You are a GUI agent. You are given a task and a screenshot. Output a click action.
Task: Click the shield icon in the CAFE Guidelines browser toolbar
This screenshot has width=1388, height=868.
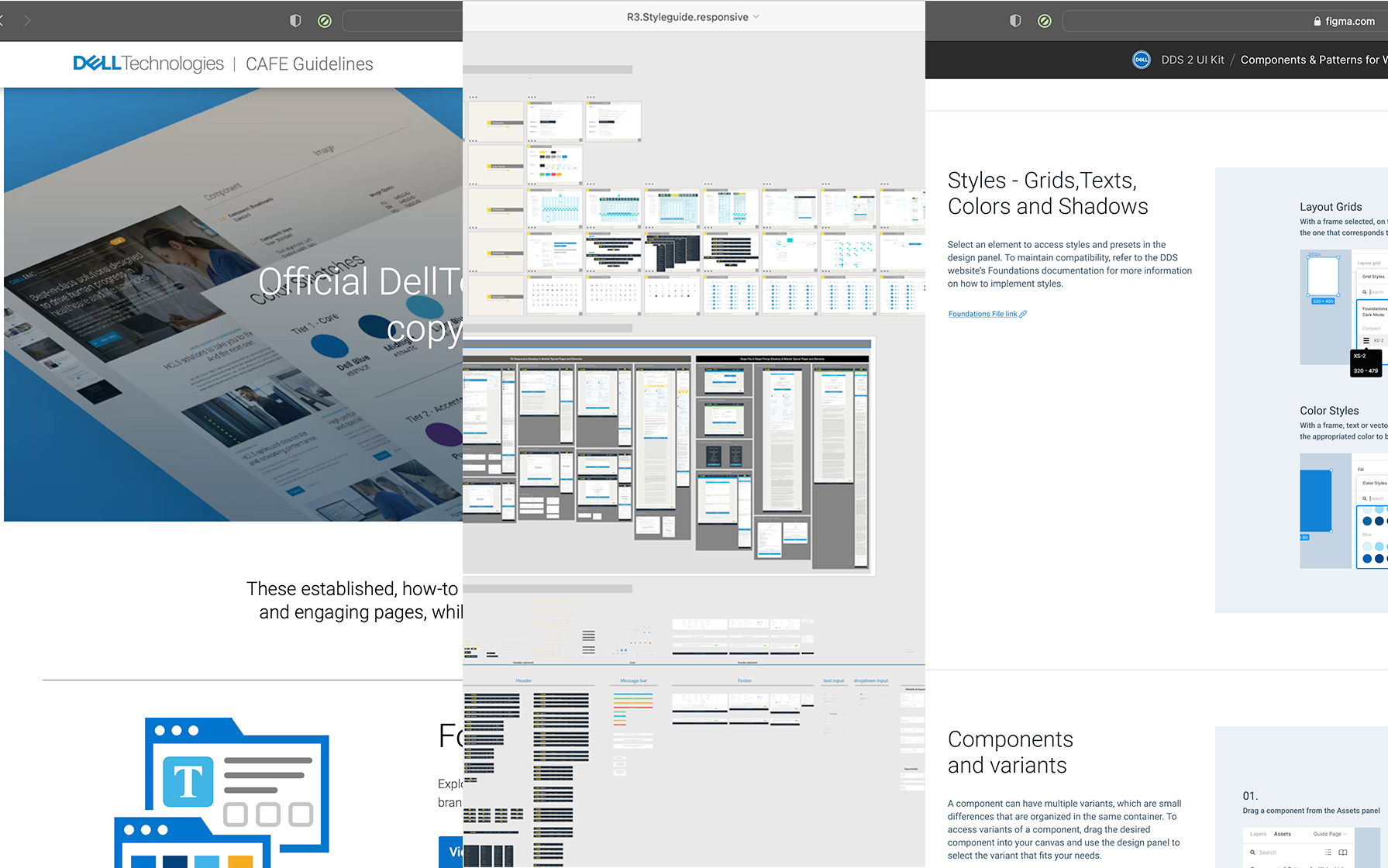[295, 21]
